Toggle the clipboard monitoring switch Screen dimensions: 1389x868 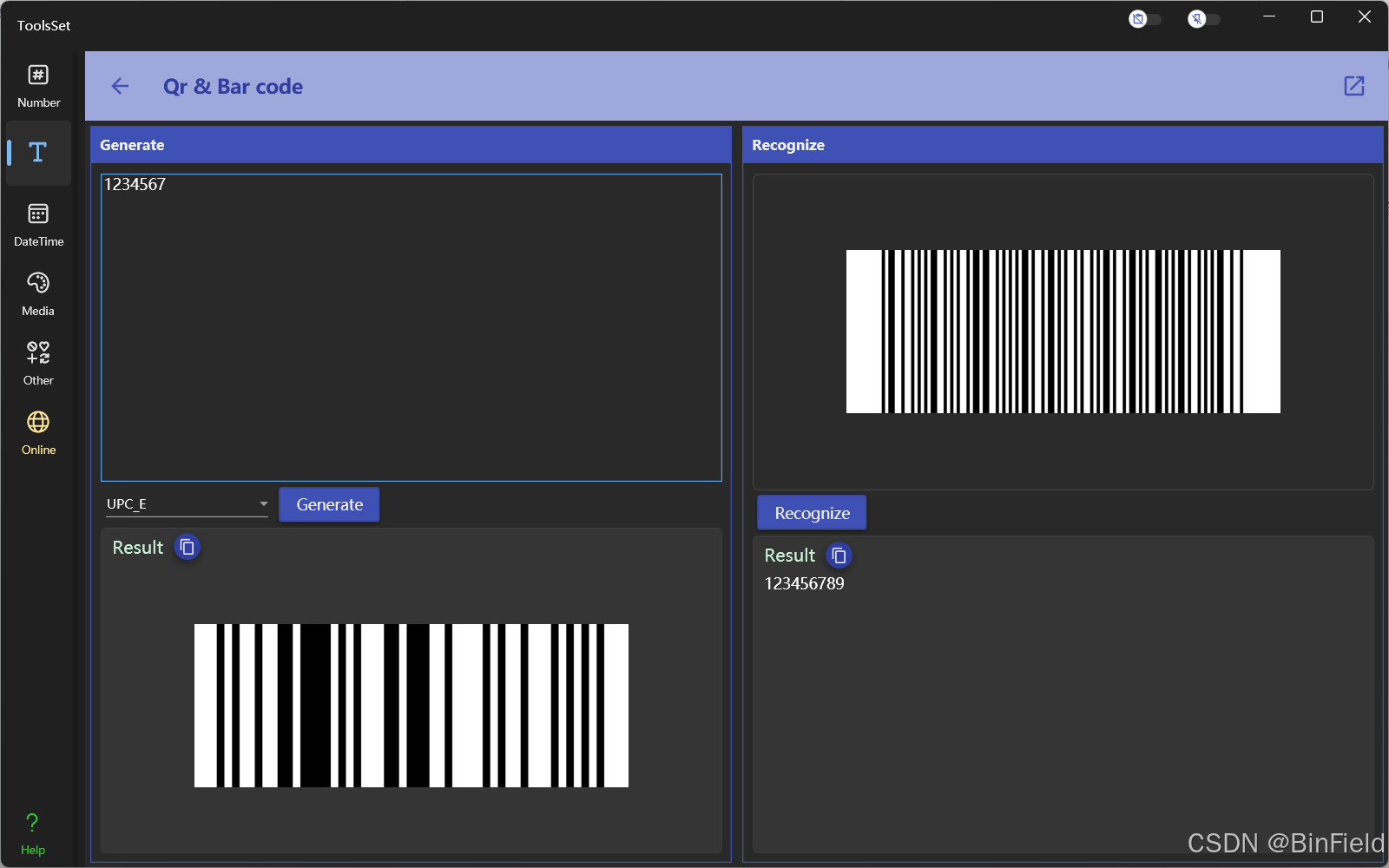(1144, 18)
